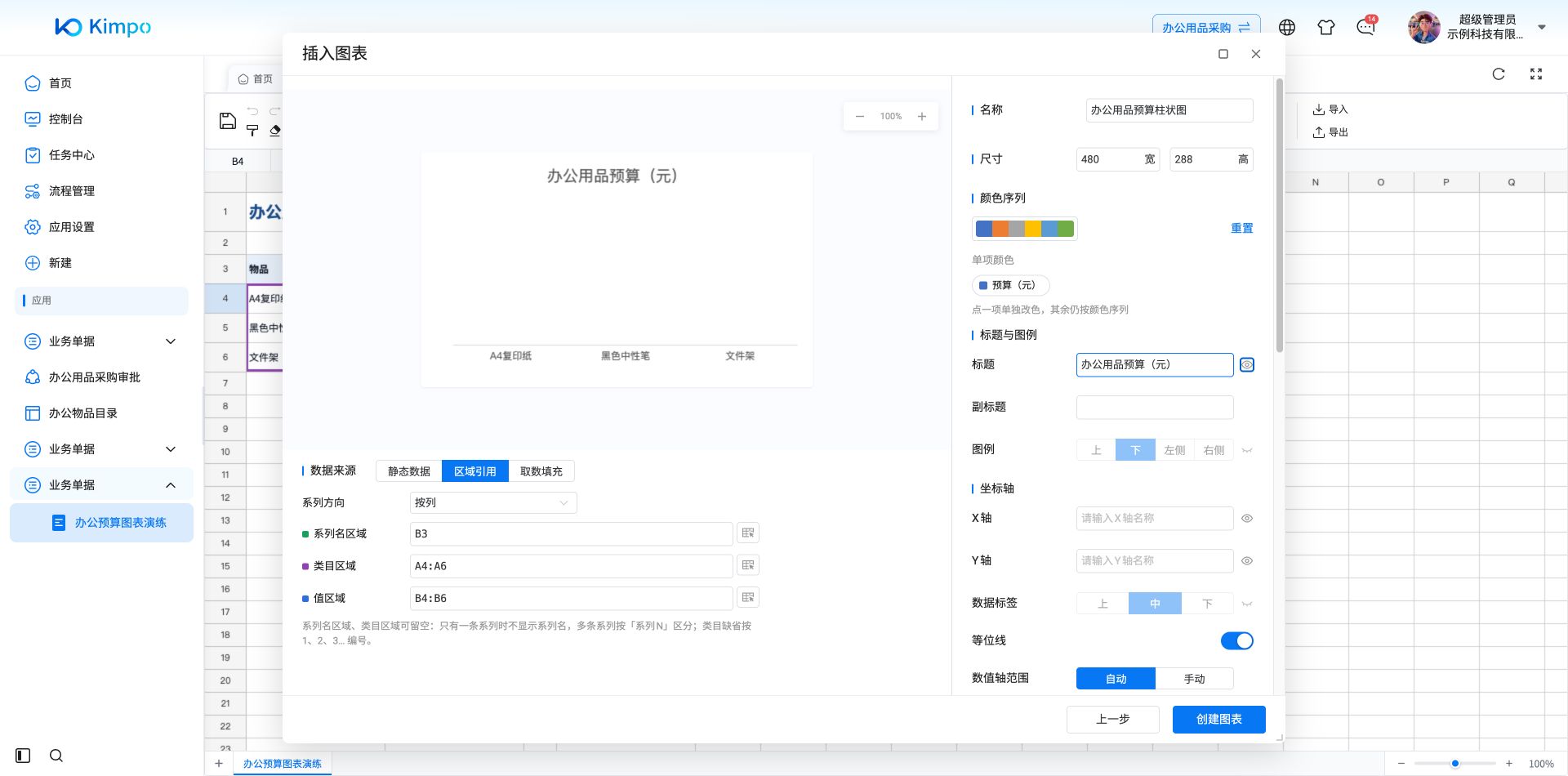Click the eraser clear-format icon
The width and height of the screenshot is (1568, 776).
275,131
